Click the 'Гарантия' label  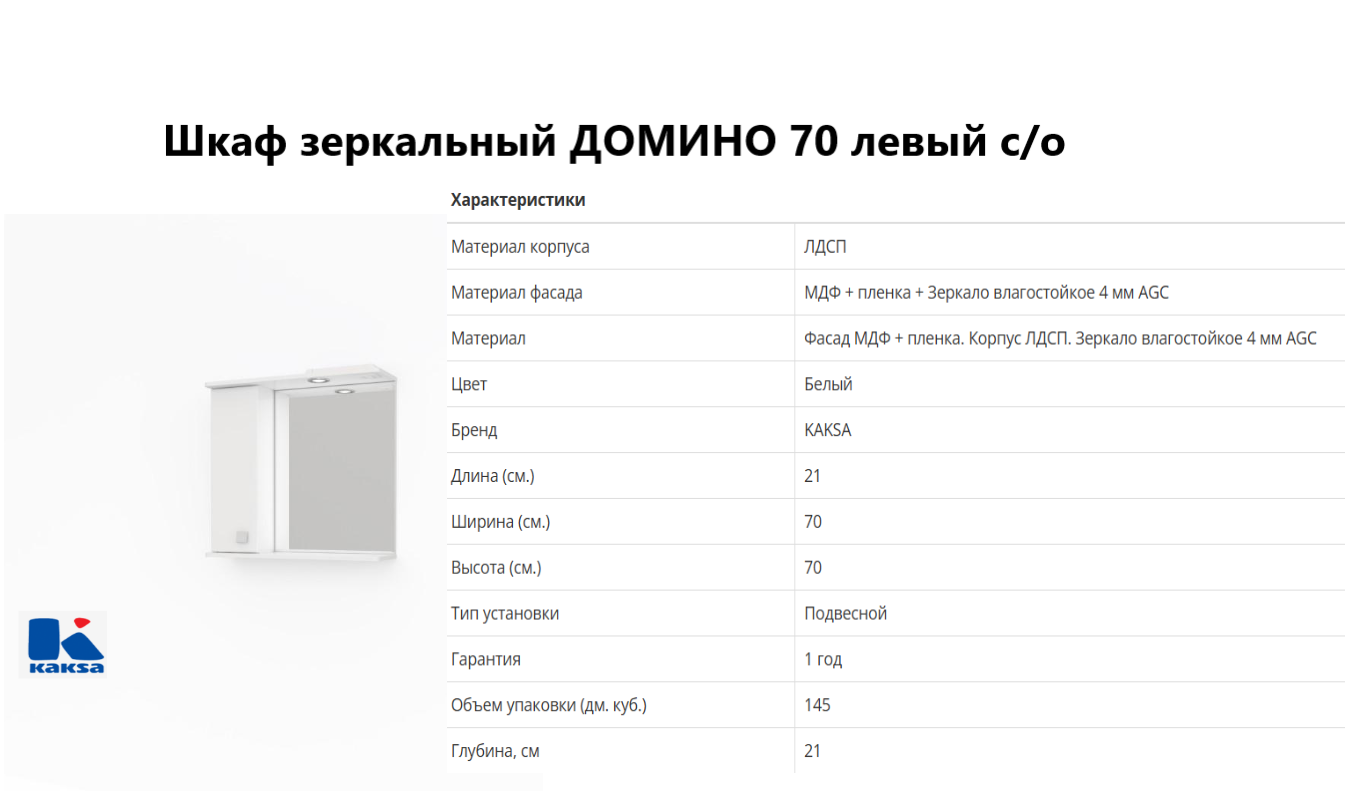tap(486, 660)
